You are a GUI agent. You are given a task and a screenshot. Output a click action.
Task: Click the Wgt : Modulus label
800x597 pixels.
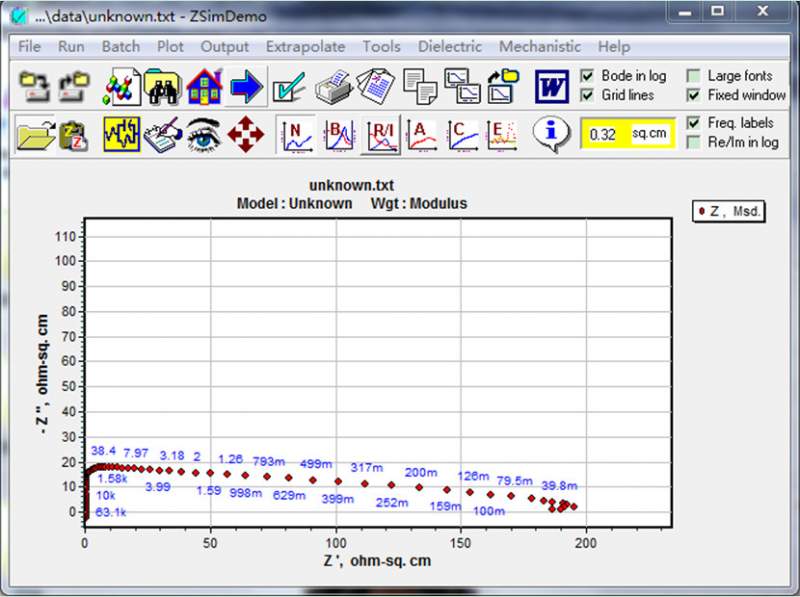419,203
